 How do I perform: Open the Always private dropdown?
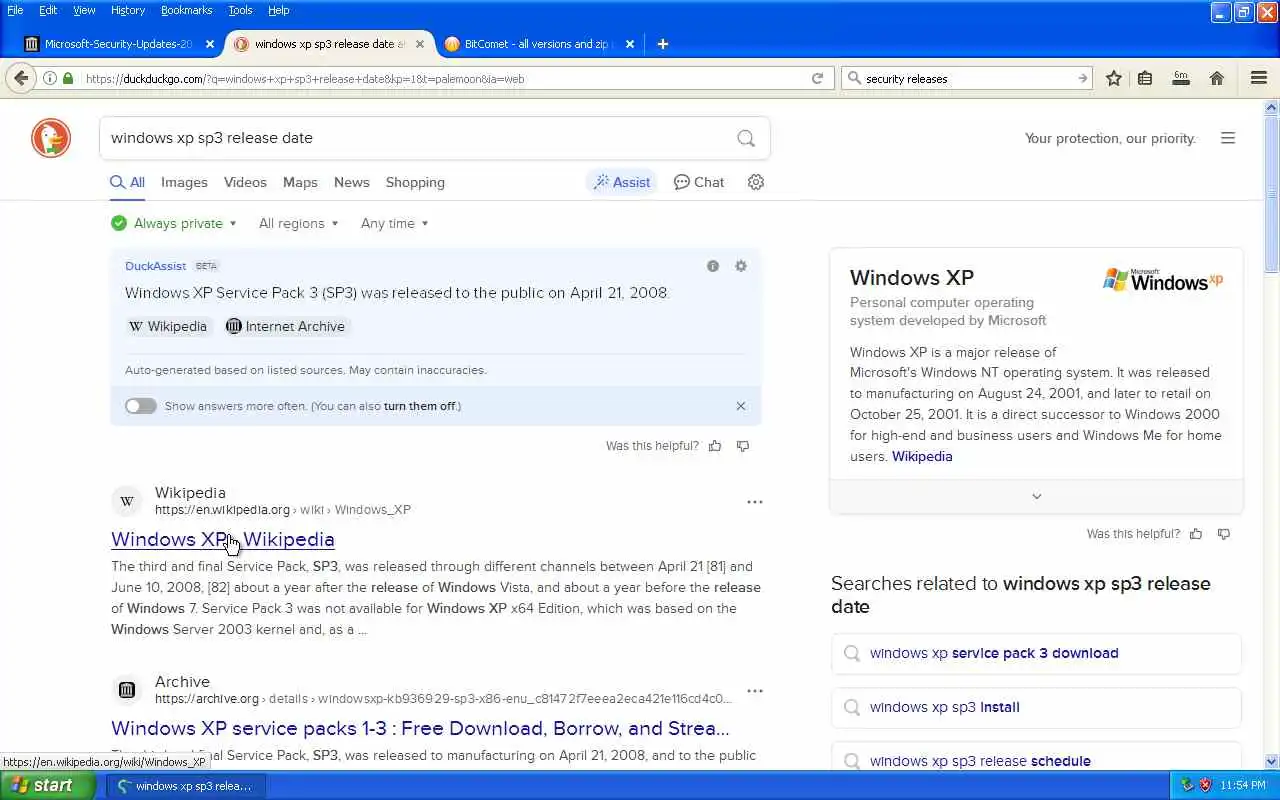[175, 223]
